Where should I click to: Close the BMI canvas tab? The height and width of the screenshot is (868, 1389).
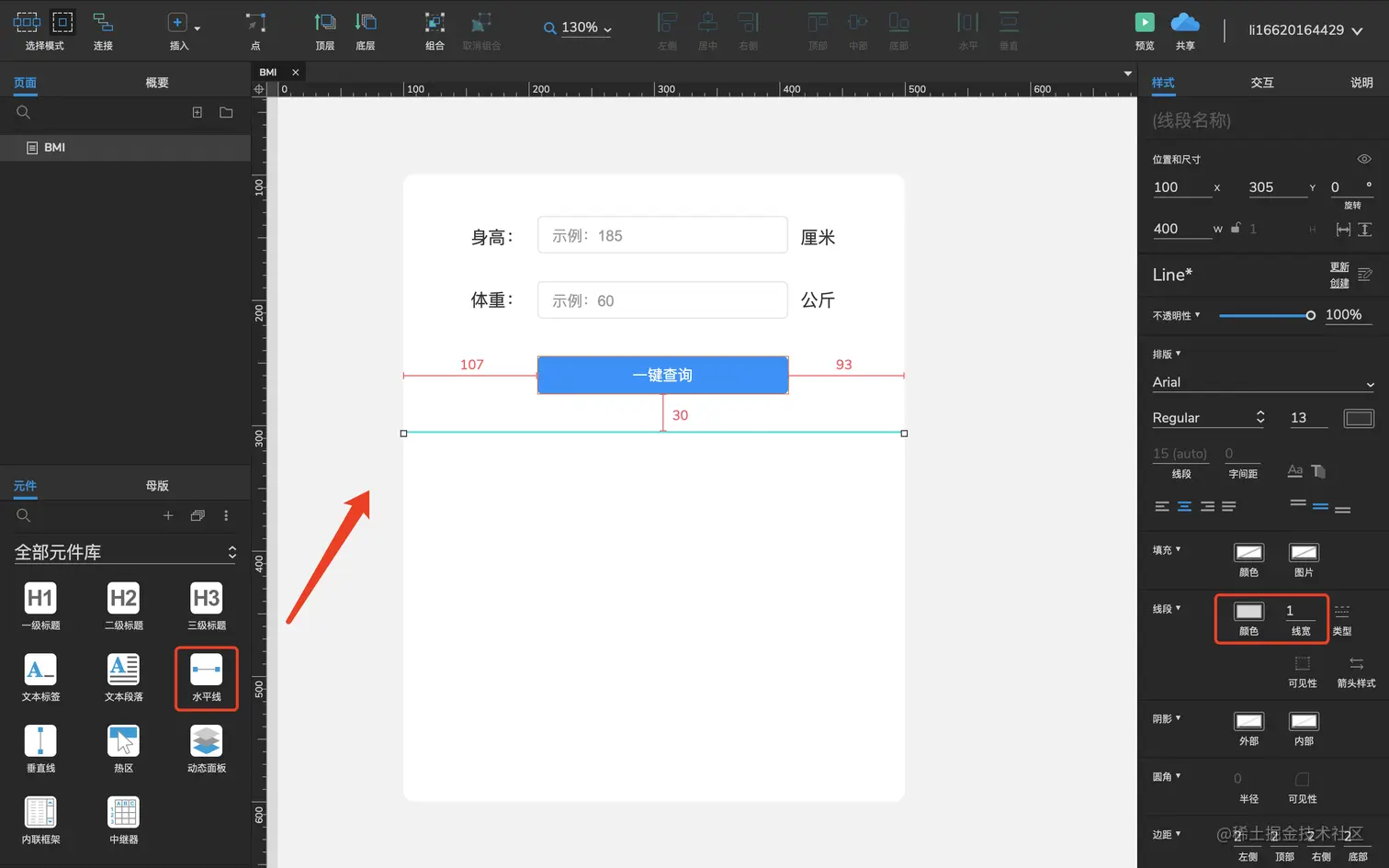pyautogui.click(x=295, y=73)
